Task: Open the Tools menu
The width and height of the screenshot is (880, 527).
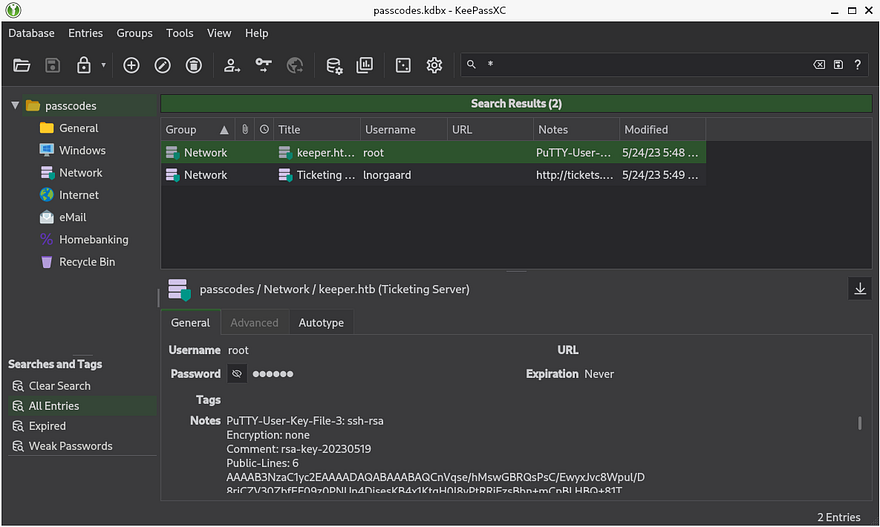Action: 180,33
